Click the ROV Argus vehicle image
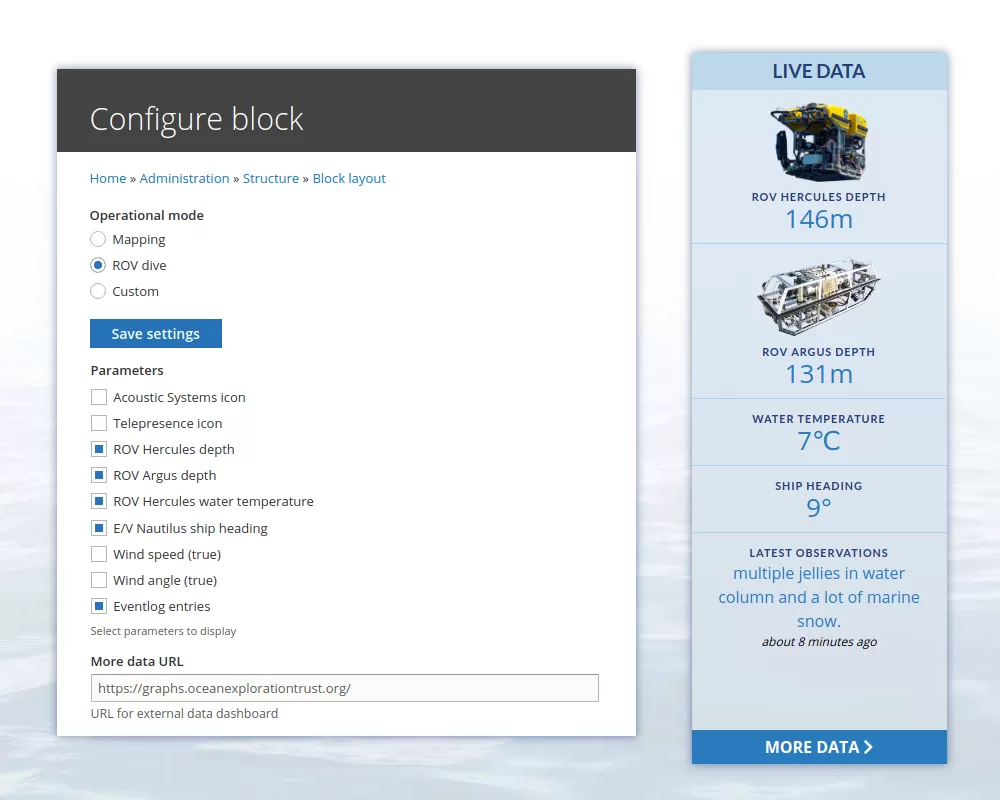The image size is (1000, 800). point(818,297)
